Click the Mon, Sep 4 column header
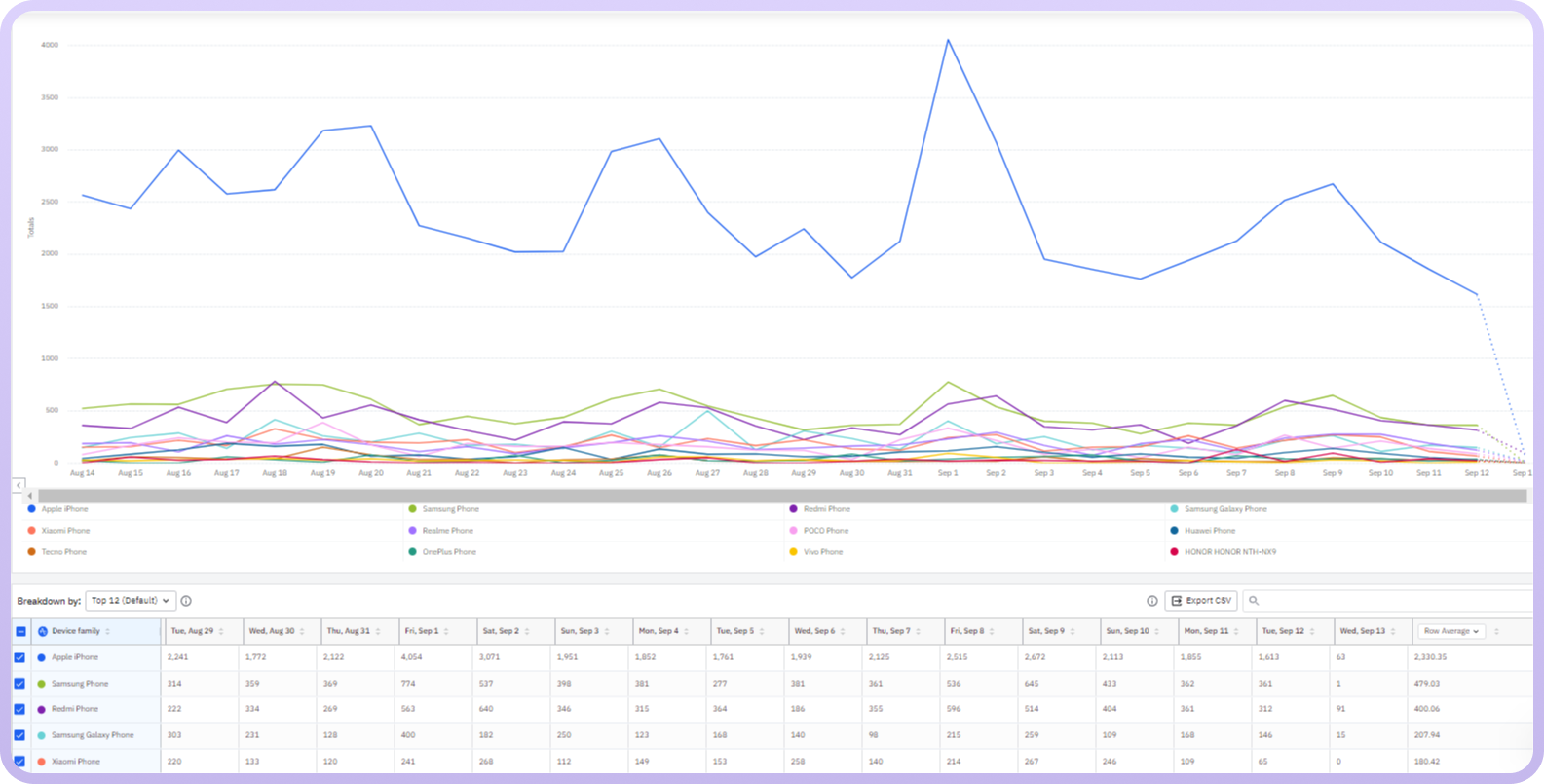The width and height of the screenshot is (1544, 784). (x=659, y=631)
